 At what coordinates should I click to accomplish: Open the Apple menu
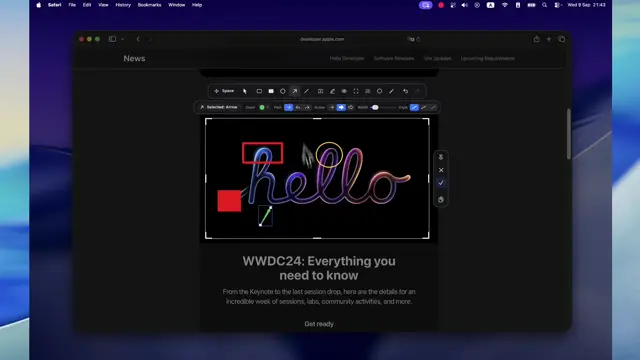39,5
